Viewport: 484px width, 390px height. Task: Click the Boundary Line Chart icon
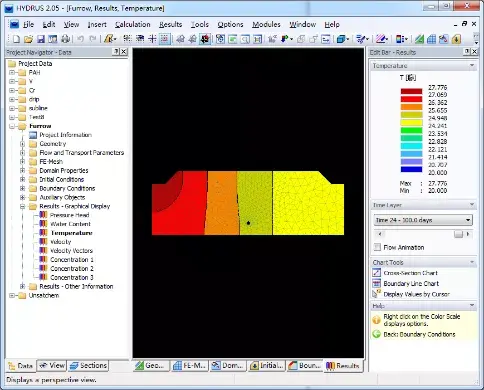pyautogui.click(x=376, y=283)
